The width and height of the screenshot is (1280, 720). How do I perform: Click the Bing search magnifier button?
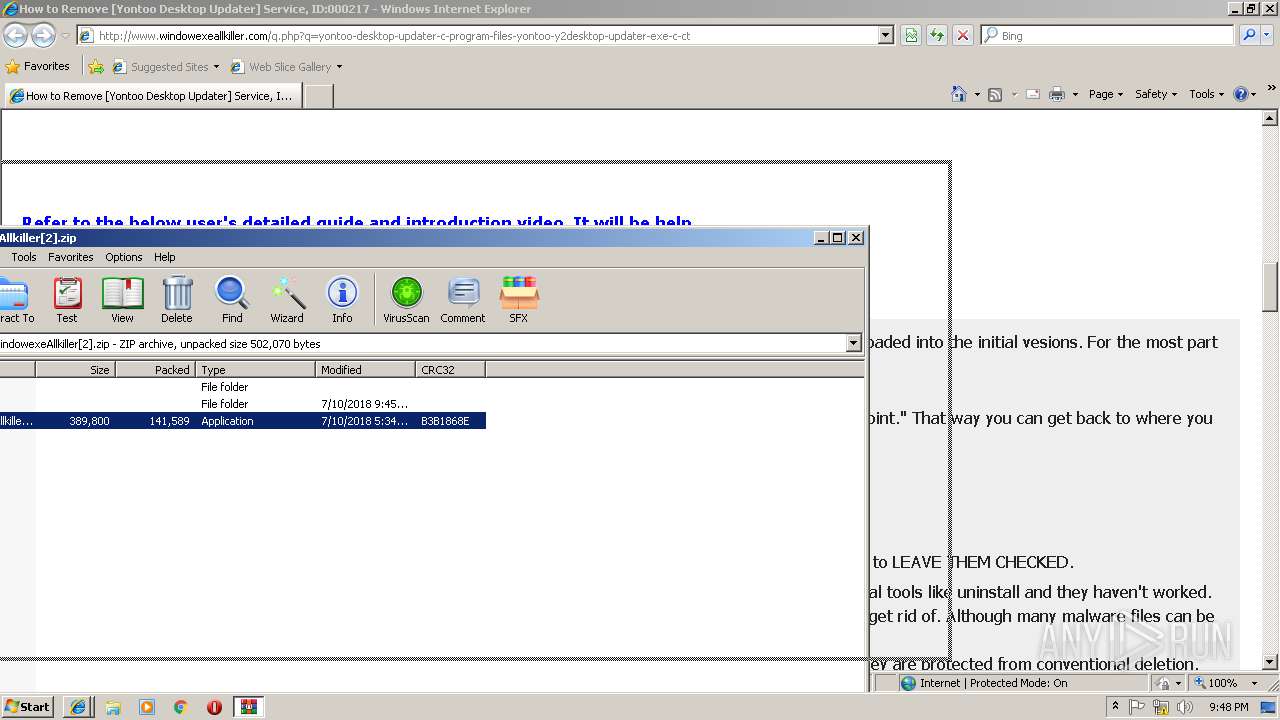click(x=1248, y=35)
